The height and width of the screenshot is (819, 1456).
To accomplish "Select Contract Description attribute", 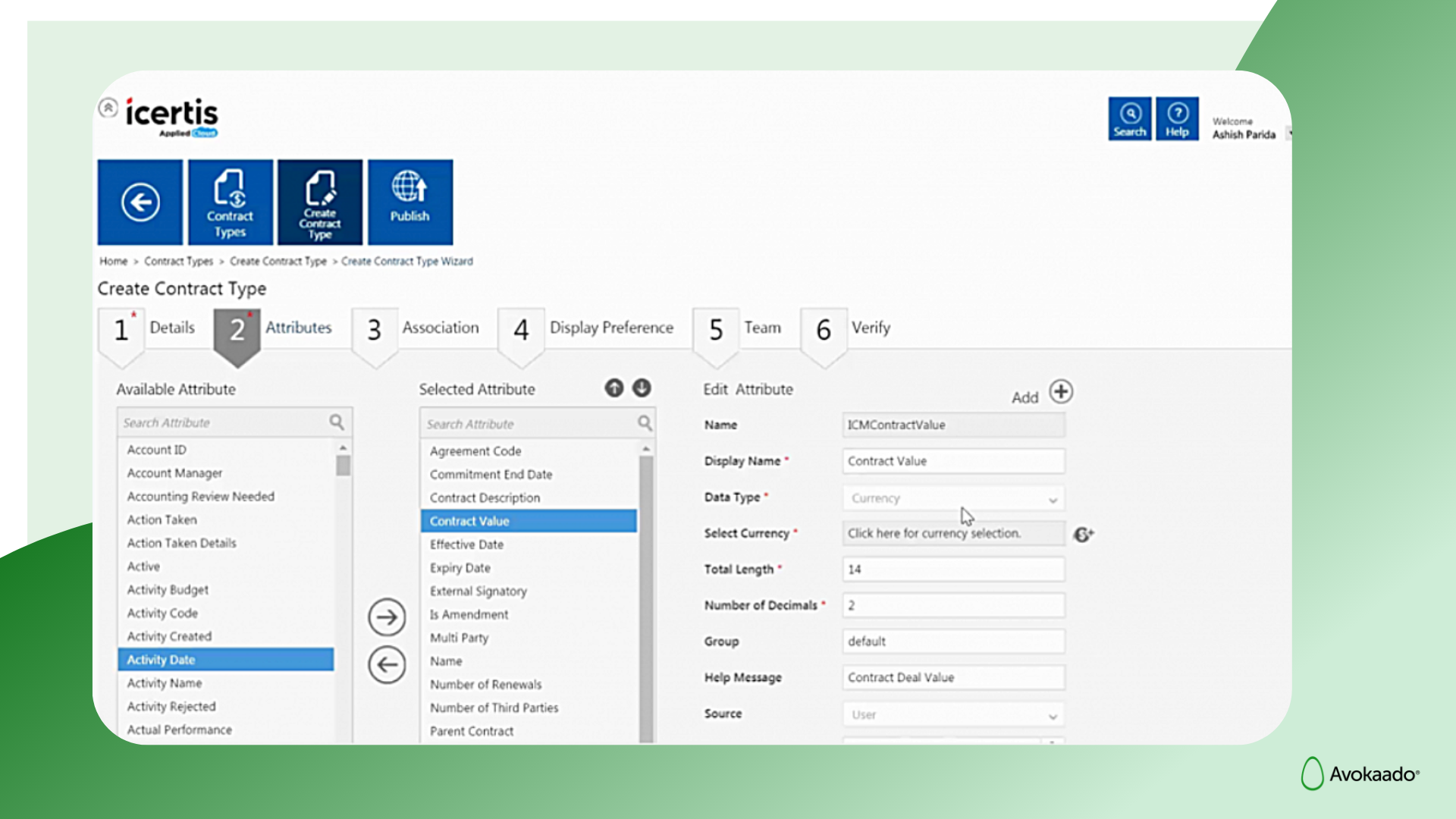I will click(529, 498).
